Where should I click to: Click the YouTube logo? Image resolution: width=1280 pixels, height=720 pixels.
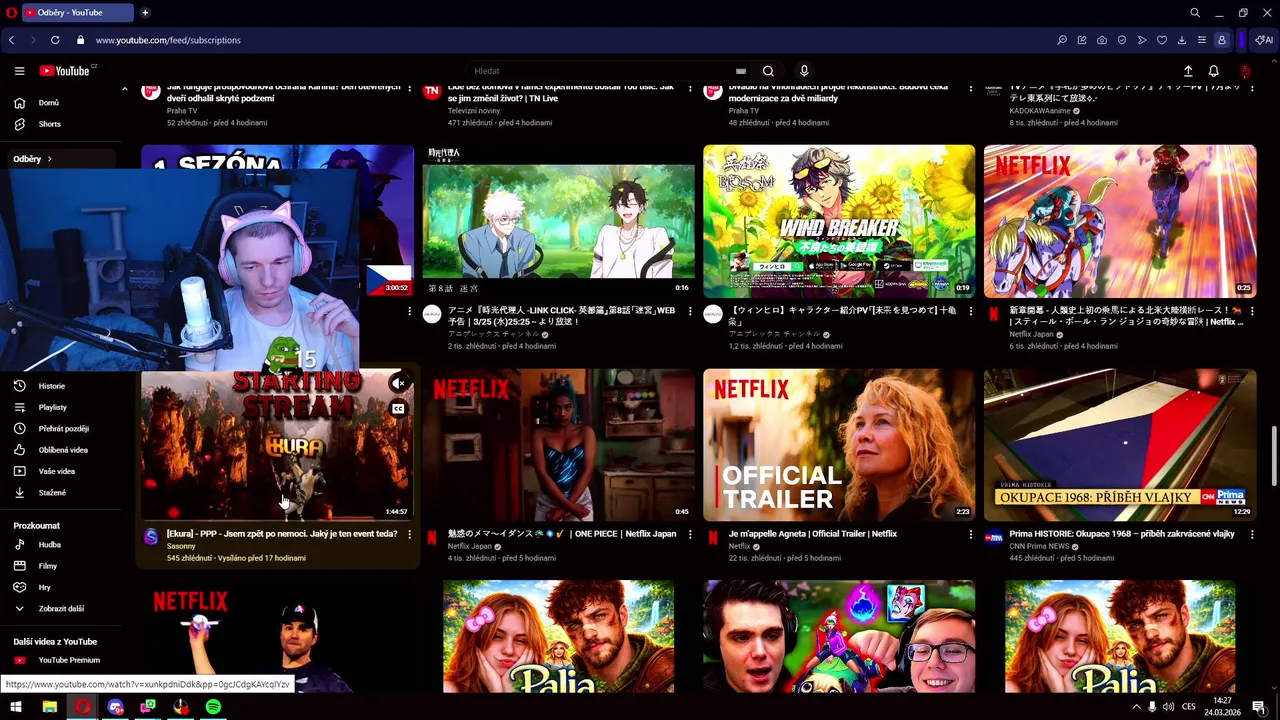pos(65,71)
